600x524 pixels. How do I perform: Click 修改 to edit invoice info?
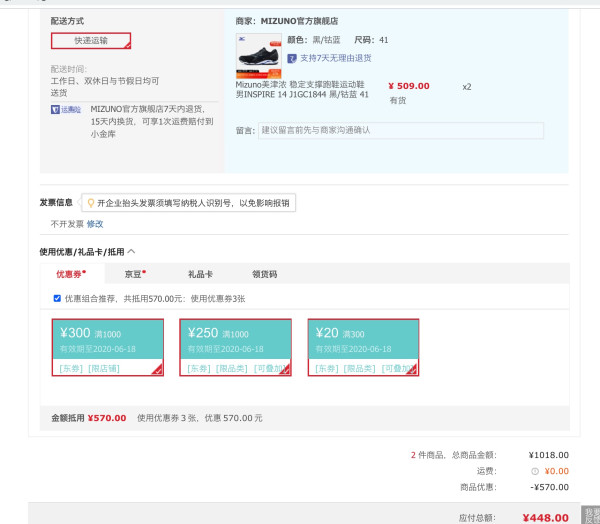95,224
